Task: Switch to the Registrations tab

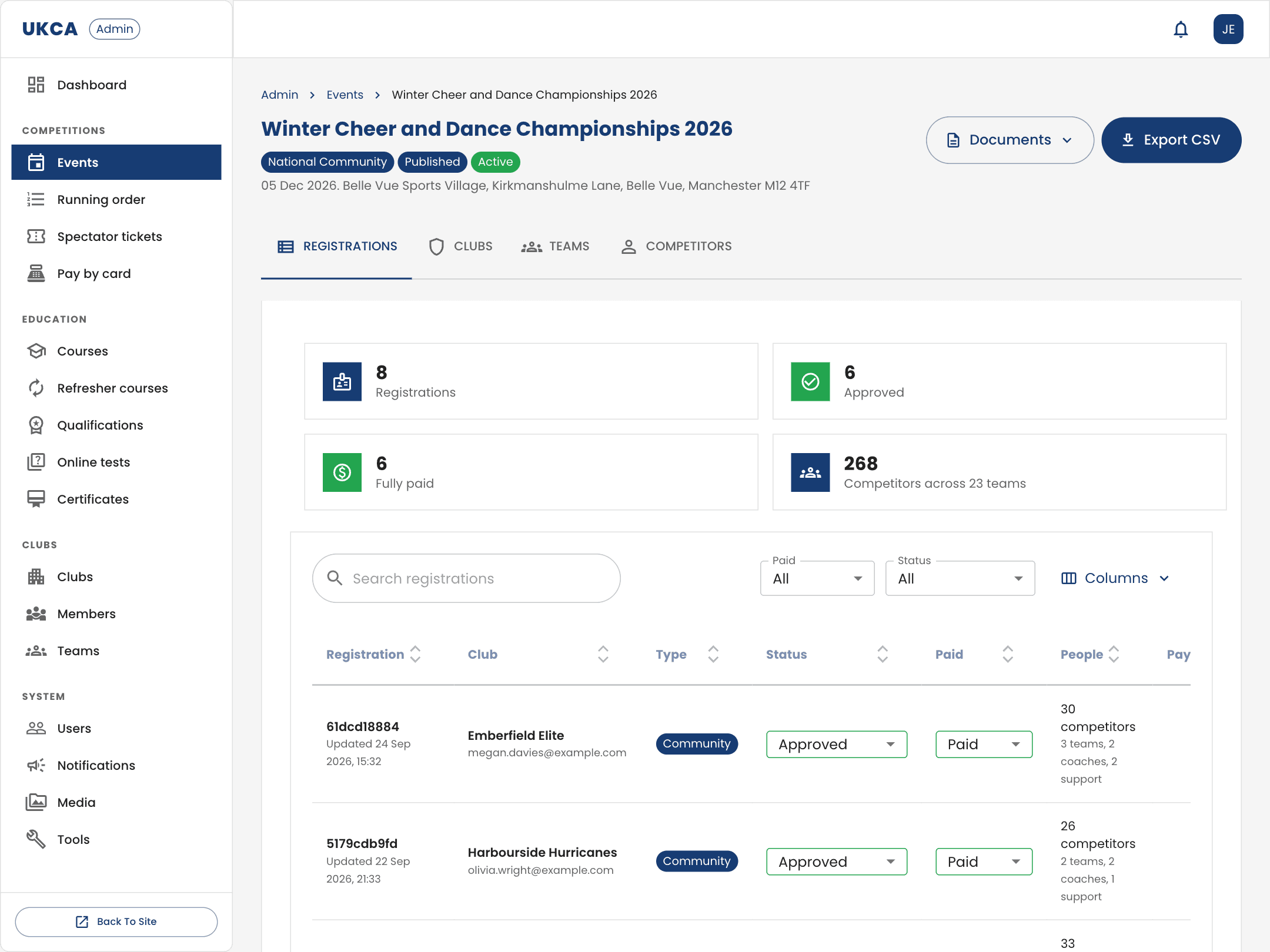Action: [337, 247]
